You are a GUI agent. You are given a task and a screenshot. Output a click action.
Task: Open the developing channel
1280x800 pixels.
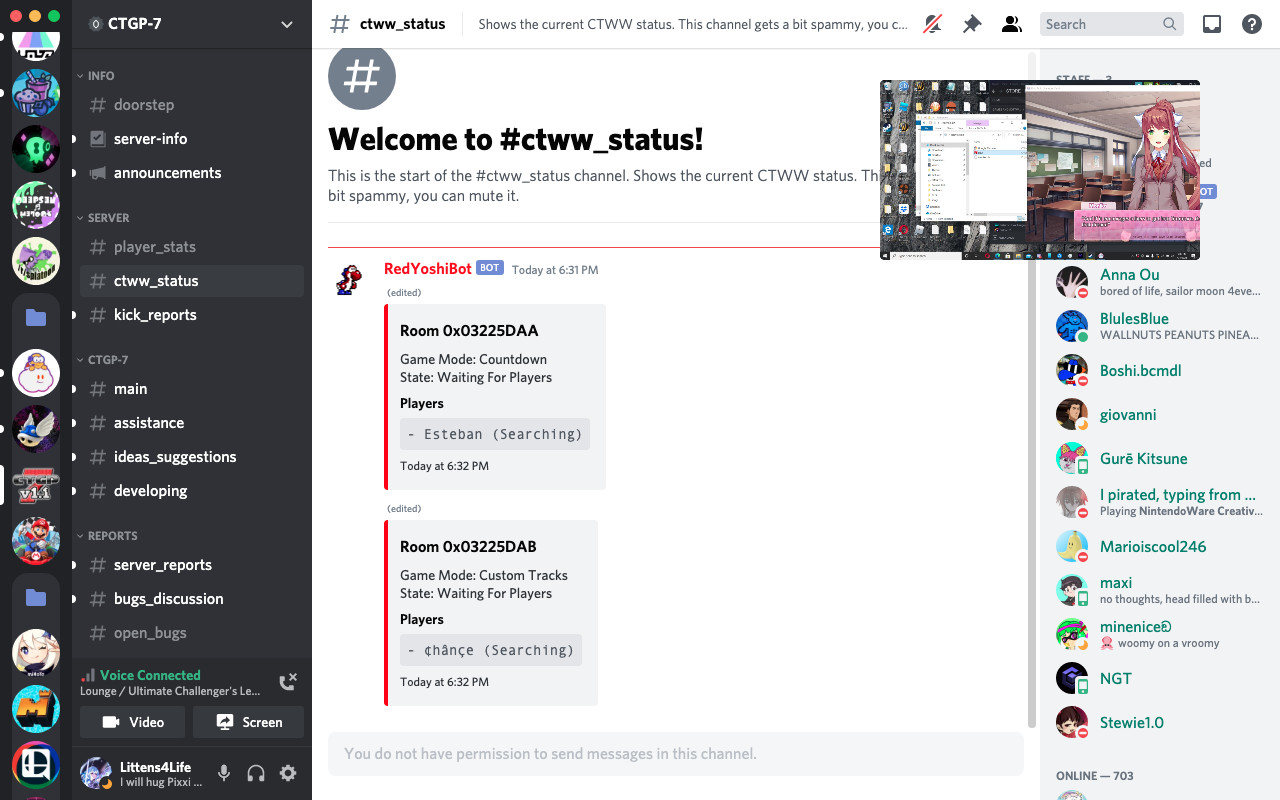coord(192,491)
